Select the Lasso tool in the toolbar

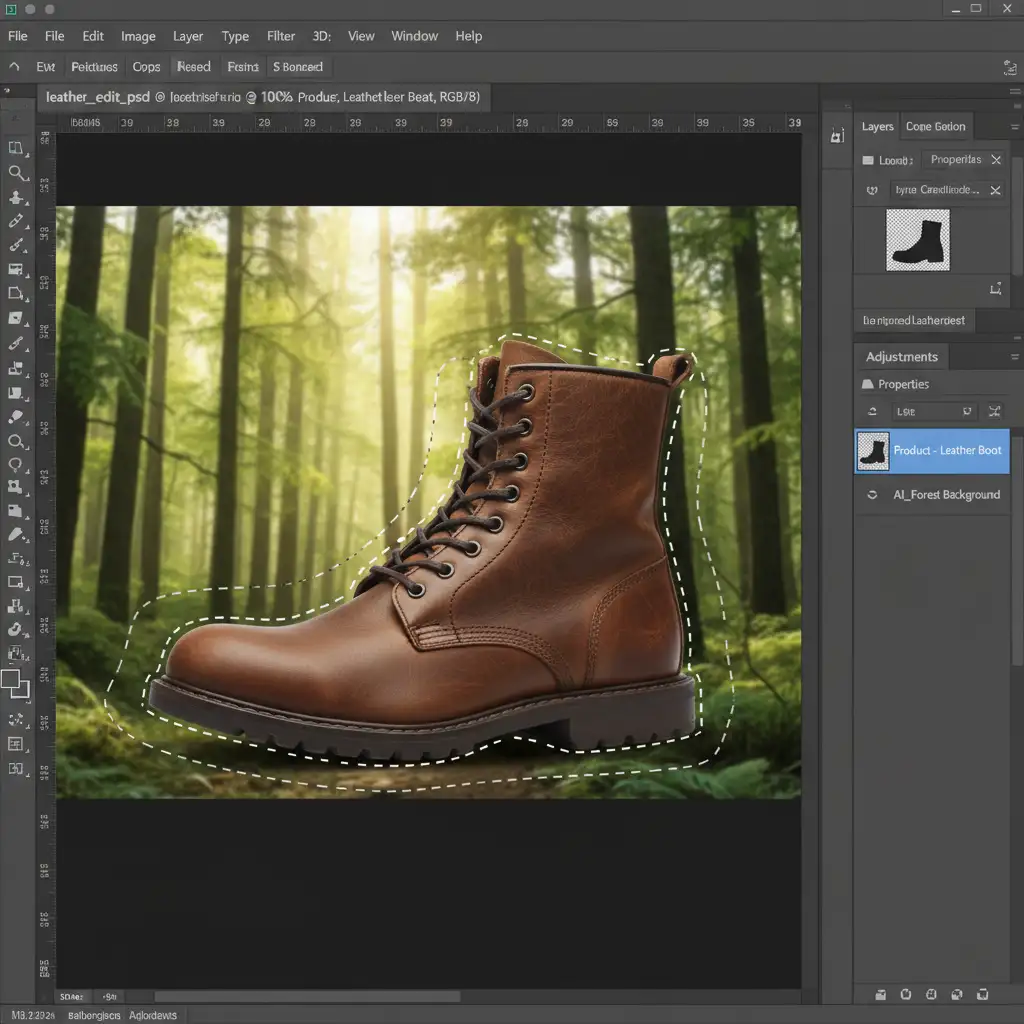pos(16,464)
